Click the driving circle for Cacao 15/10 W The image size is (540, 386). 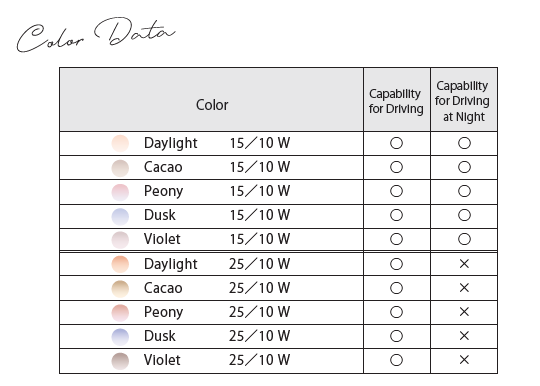(x=396, y=167)
